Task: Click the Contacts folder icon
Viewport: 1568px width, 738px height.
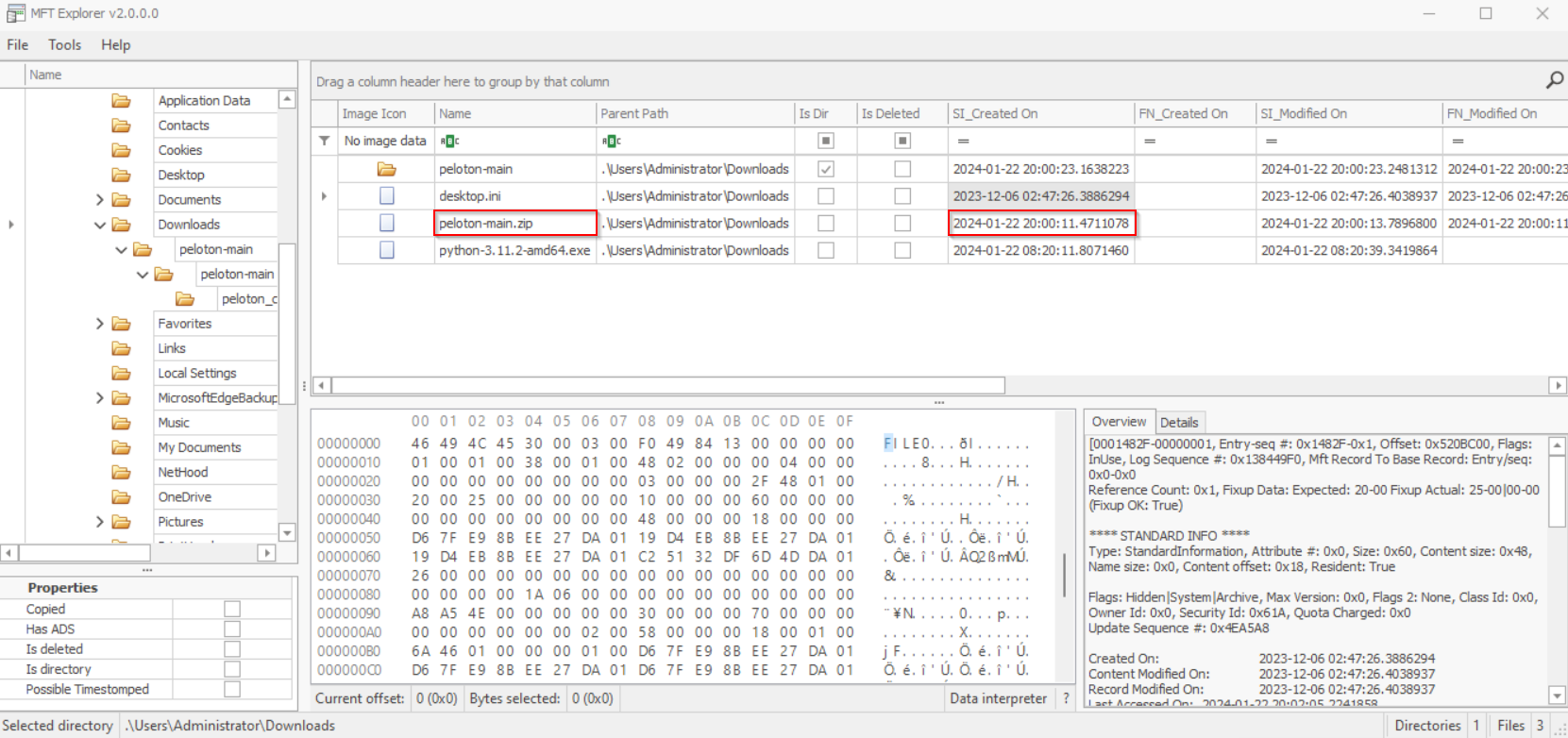Action: (x=121, y=125)
